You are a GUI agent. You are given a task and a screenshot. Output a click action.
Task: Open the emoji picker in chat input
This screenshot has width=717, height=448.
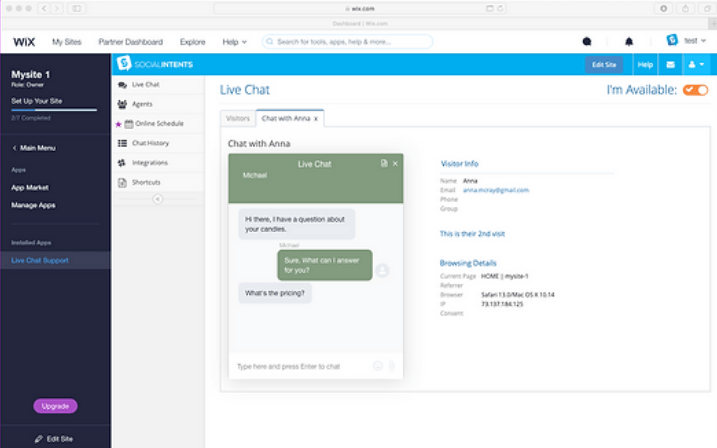pos(378,366)
